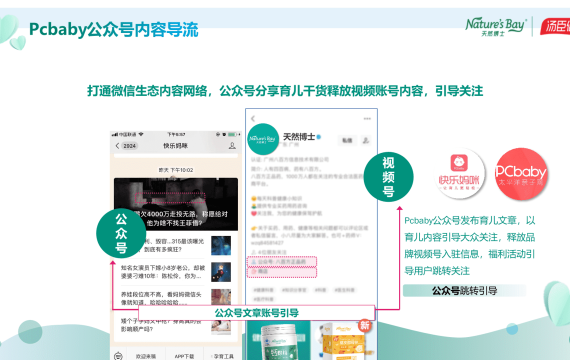Open the 公众号: 八百方正品药 link
This screenshot has width=570, height=360.
tap(282, 262)
